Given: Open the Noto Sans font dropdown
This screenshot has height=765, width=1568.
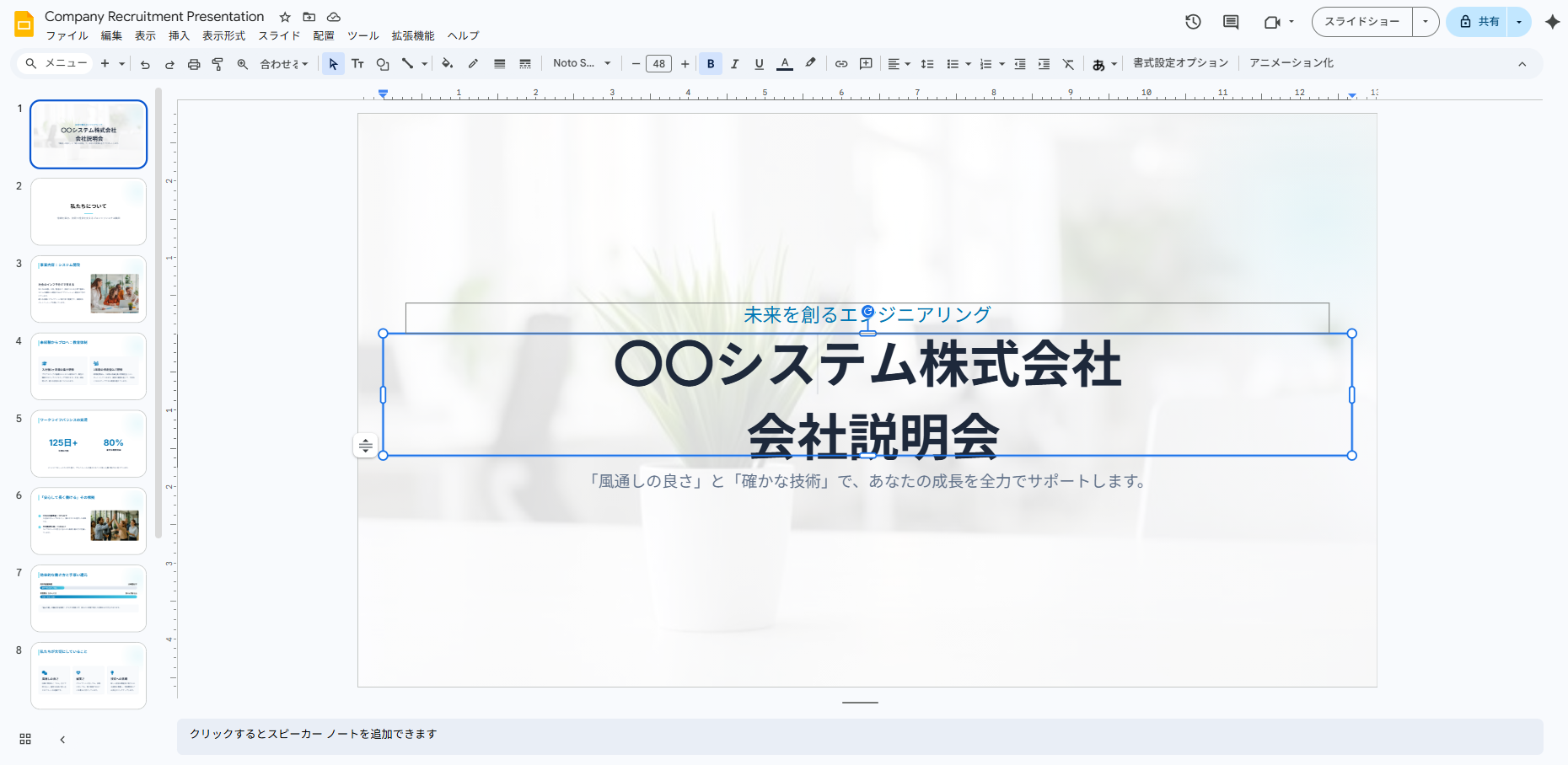Looking at the screenshot, I should point(582,63).
